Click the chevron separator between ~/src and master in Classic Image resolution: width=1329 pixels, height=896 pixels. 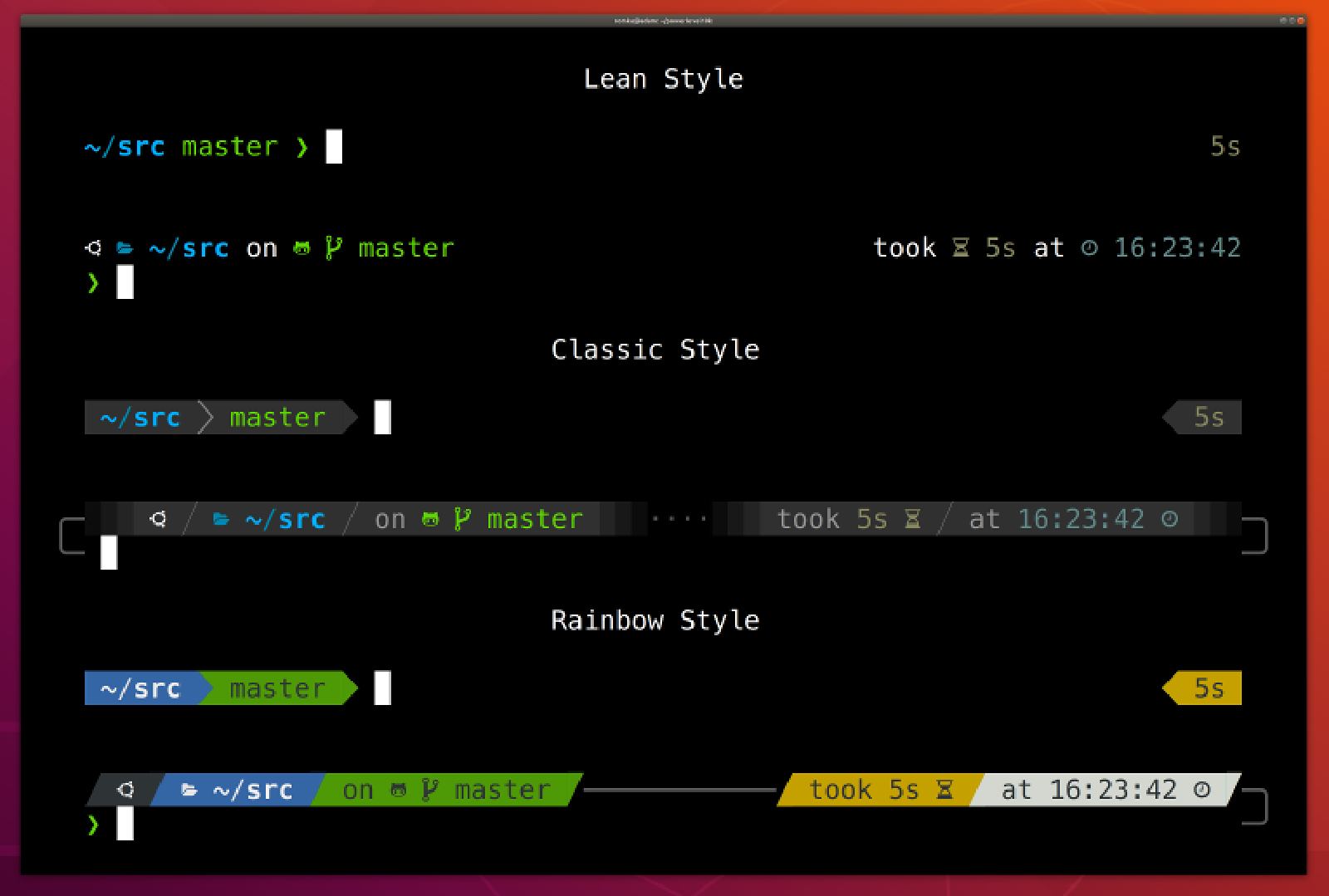[207, 418]
